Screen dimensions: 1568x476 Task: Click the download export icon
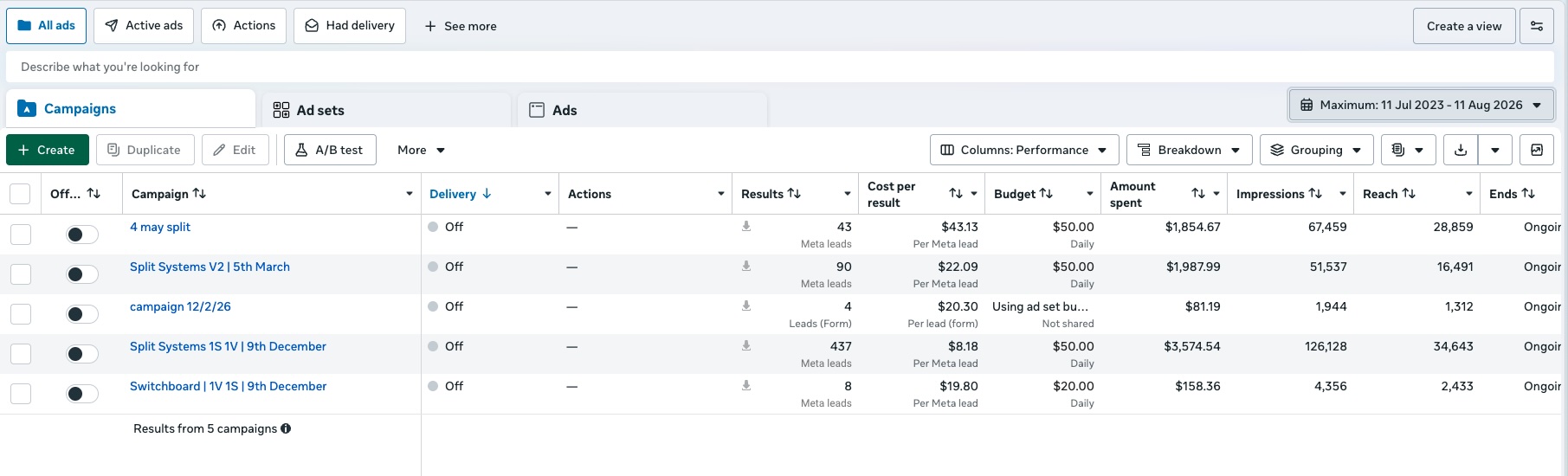coord(1461,150)
